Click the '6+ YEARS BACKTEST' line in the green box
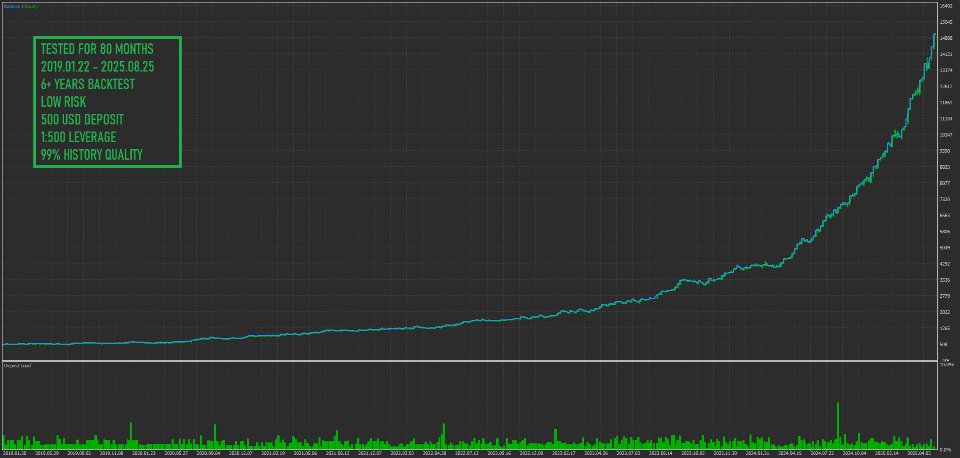 pyautogui.click(x=88, y=84)
